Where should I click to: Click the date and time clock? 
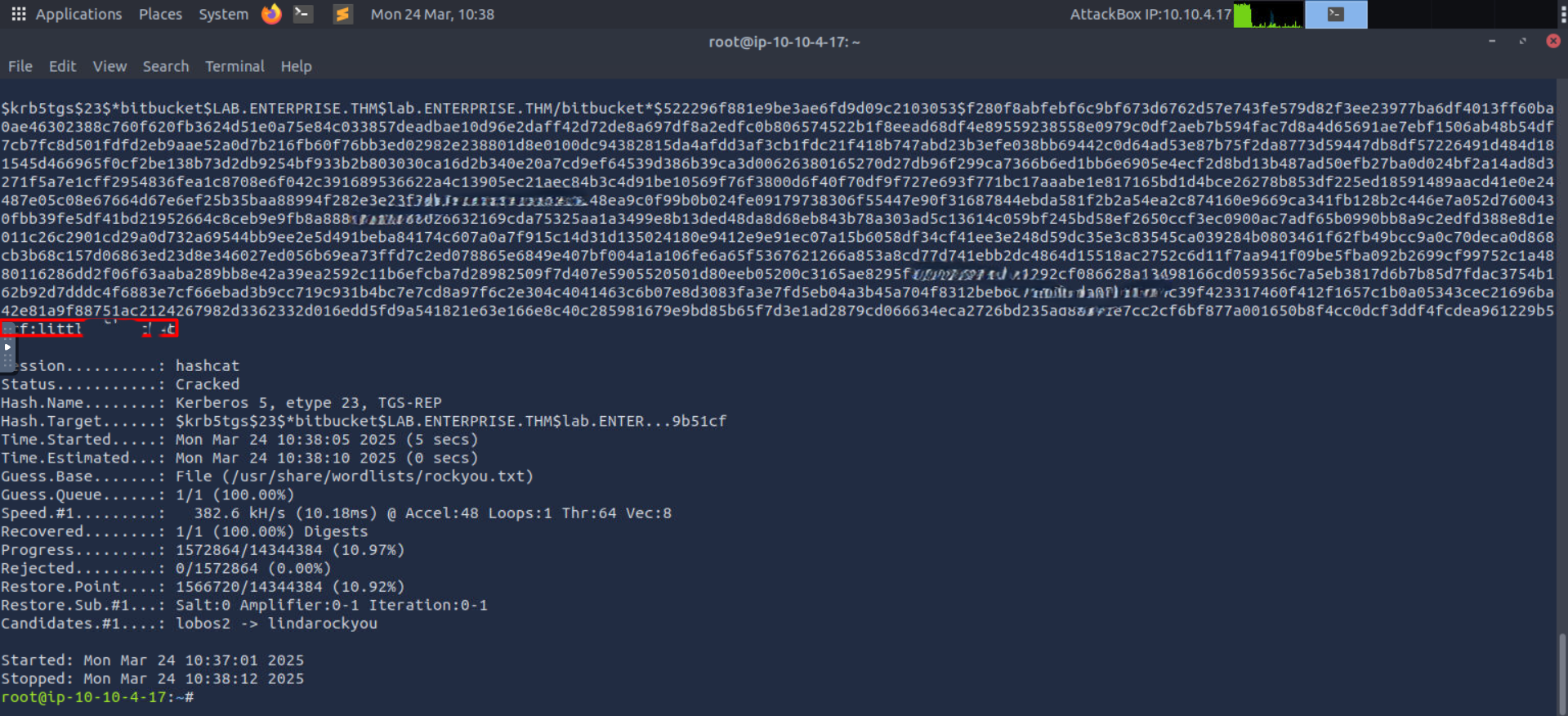tap(432, 14)
